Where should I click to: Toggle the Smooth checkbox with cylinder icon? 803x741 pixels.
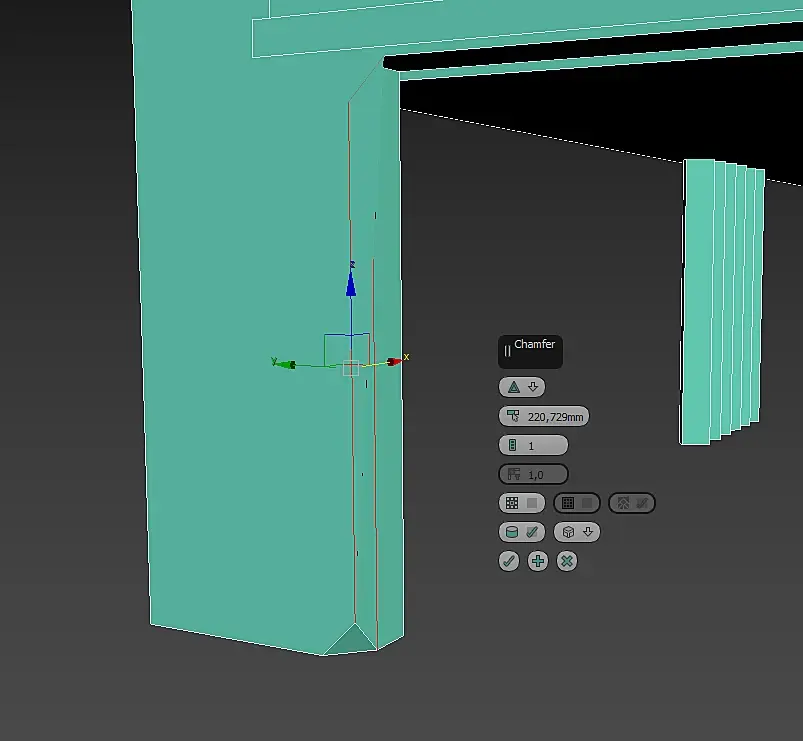[x=522, y=532]
